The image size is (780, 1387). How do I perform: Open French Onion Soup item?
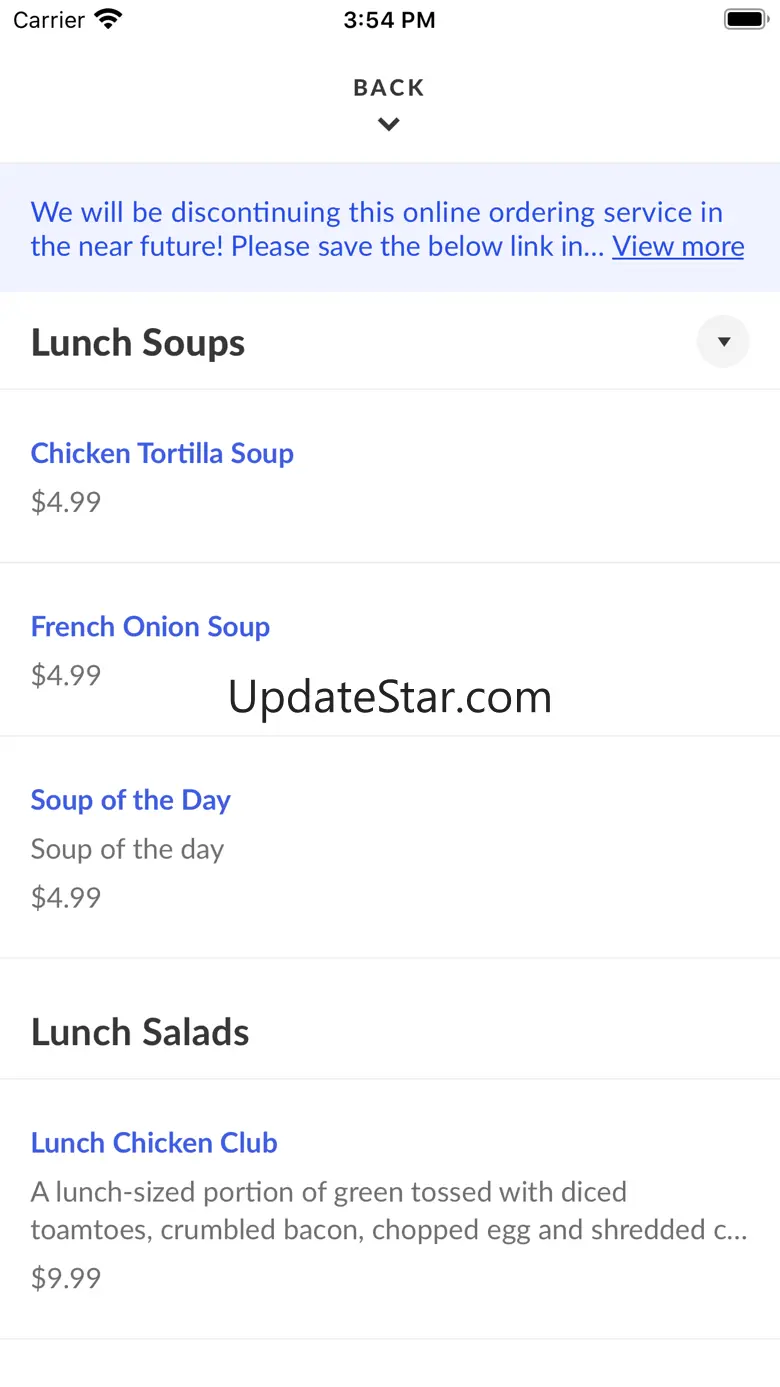[x=150, y=627]
